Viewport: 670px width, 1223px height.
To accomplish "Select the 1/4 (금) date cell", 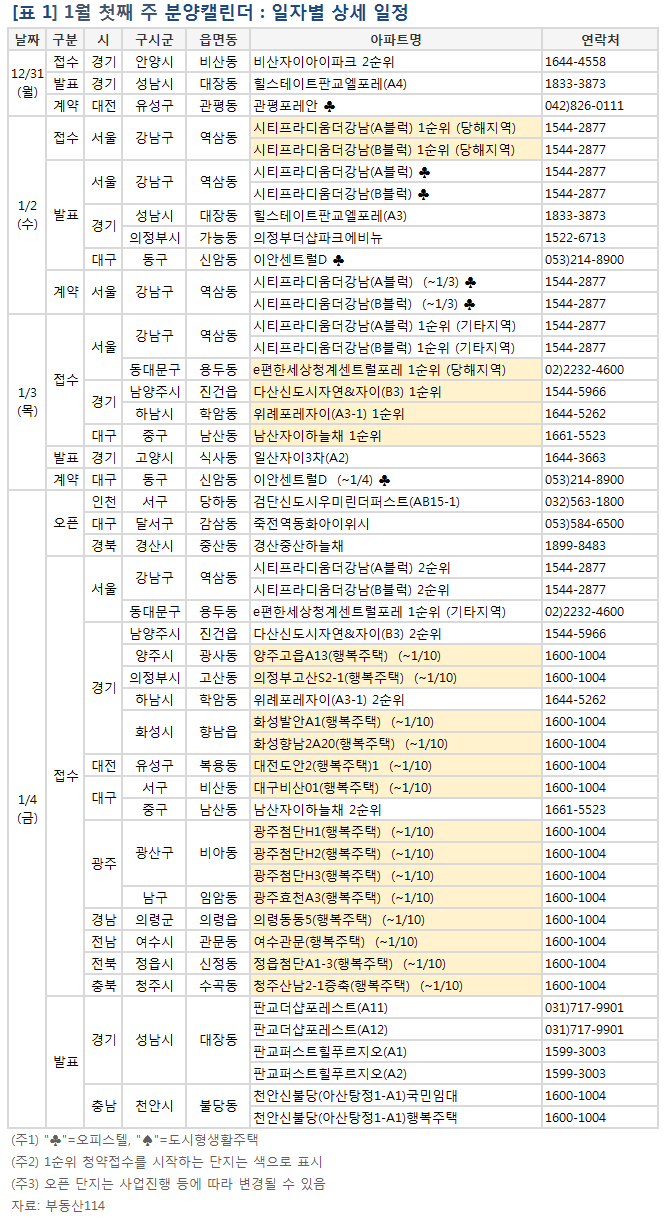I will [x=27, y=809].
